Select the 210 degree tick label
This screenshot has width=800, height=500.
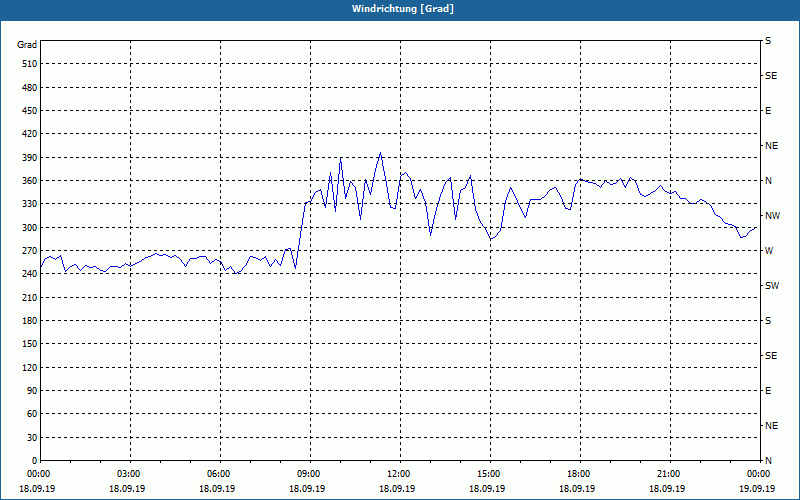(x=30, y=297)
